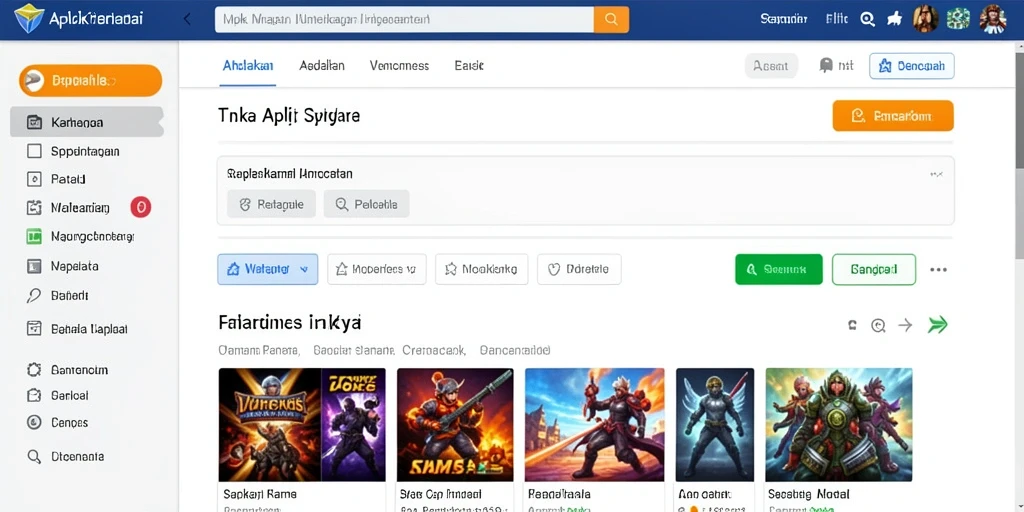Image resolution: width=1024 pixels, height=512 pixels.
Task: Click the grey right arrow in the section header
Action: [x=905, y=325]
